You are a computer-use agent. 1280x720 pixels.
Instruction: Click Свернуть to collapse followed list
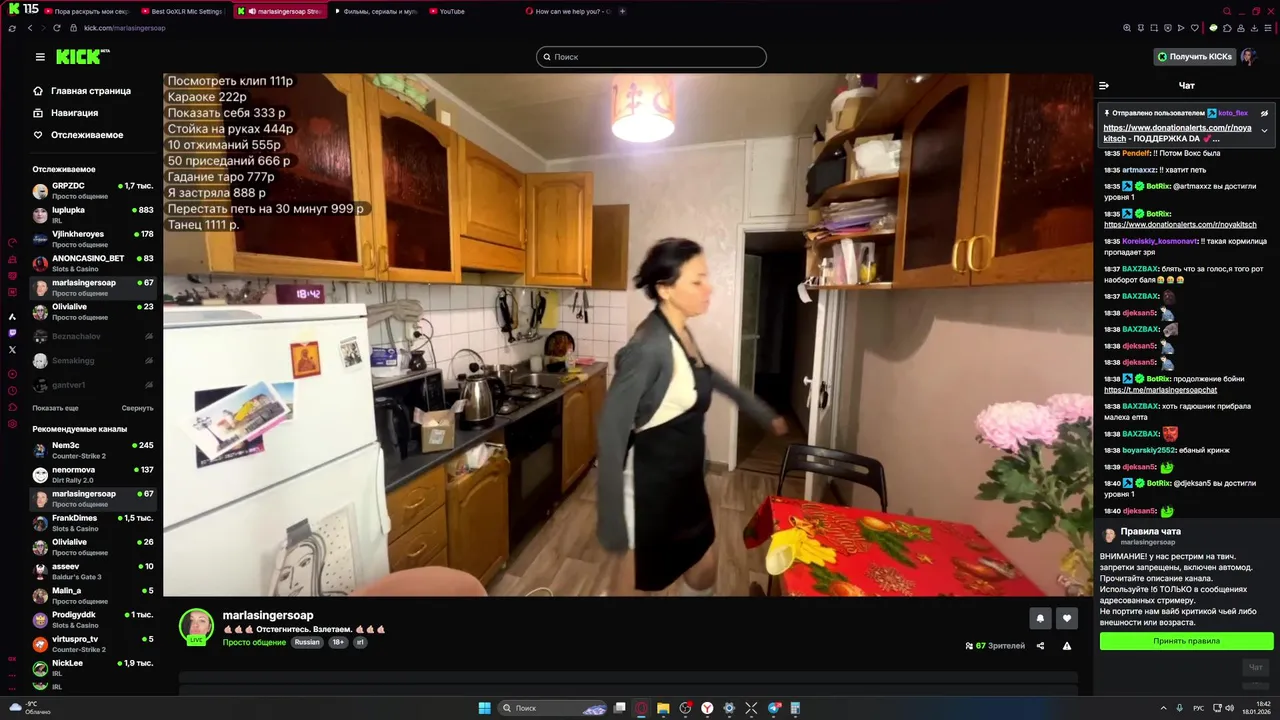[138, 408]
